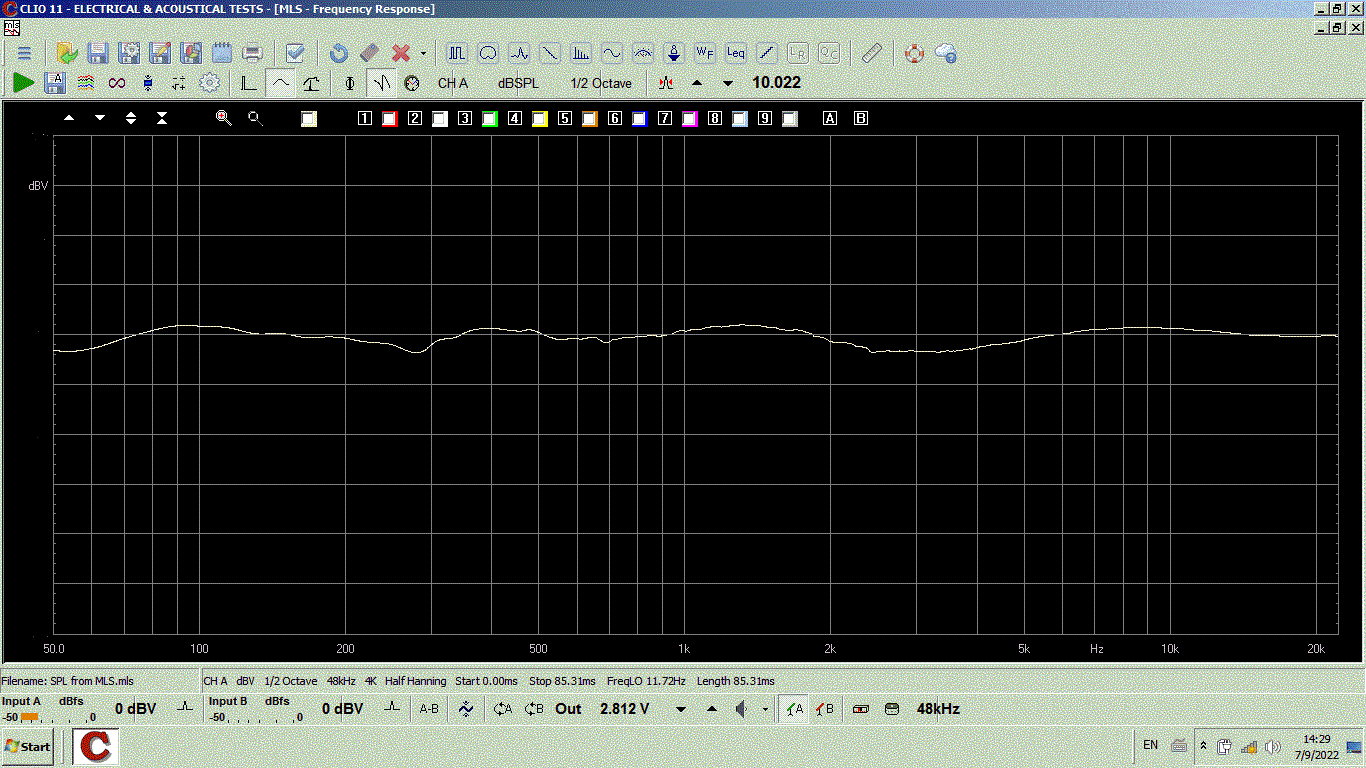Image resolution: width=1366 pixels, height=768 pixels.
Task: Select overlay 8 number button
Action: pos(714,119)
